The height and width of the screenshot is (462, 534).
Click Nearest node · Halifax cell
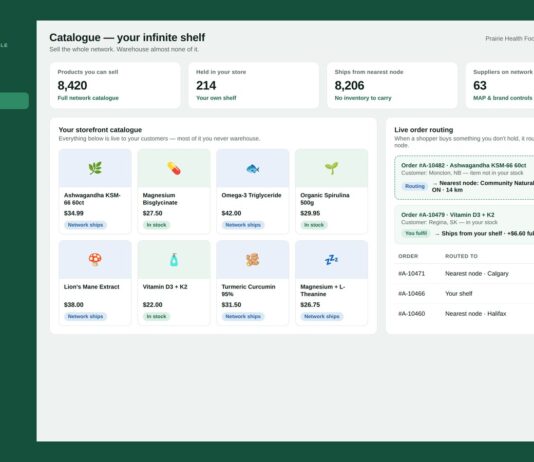pyautogui.click(x=475, y=314)
